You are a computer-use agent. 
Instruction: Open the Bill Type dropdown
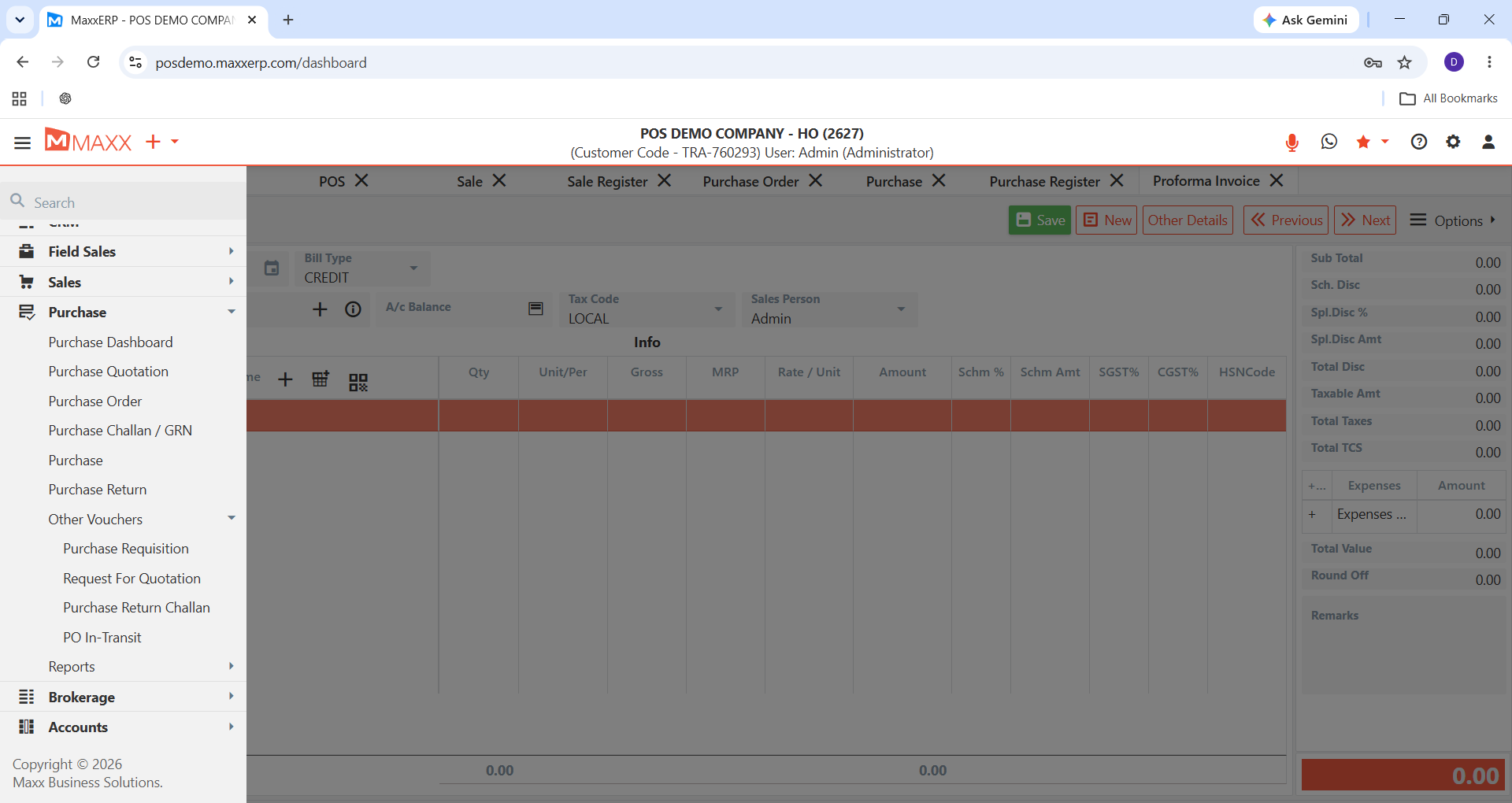tap(362, 268)
